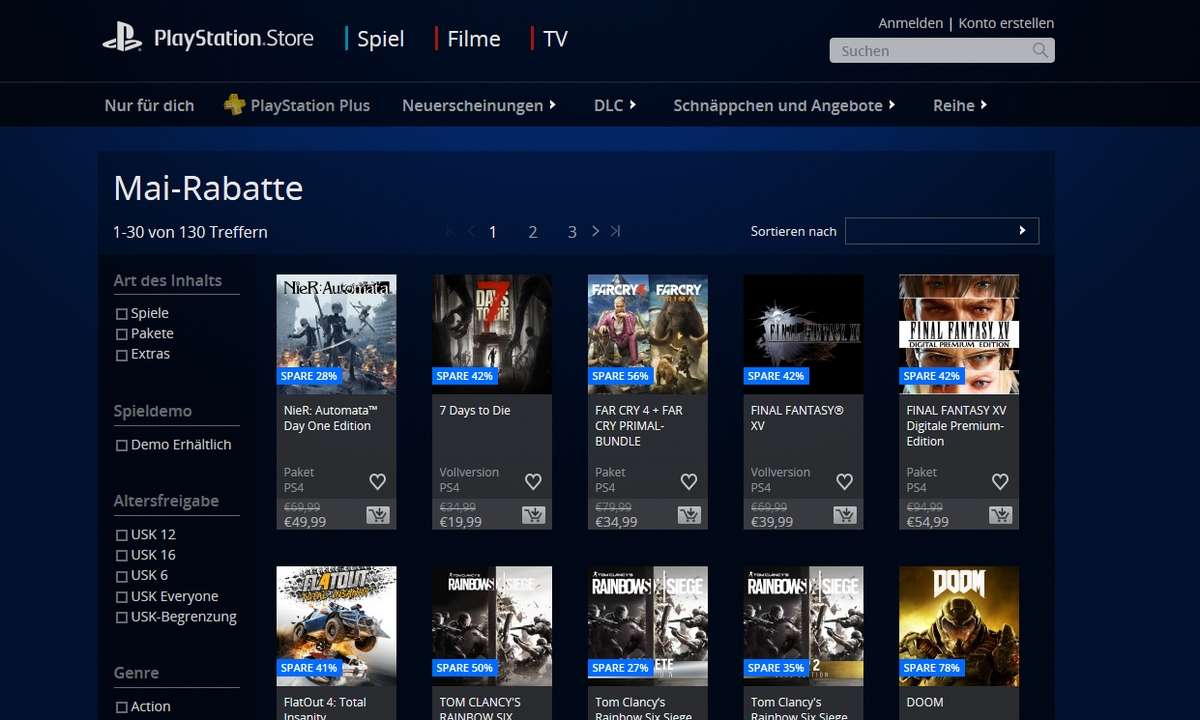Check the Spiele filter

[x=122, y=314]
